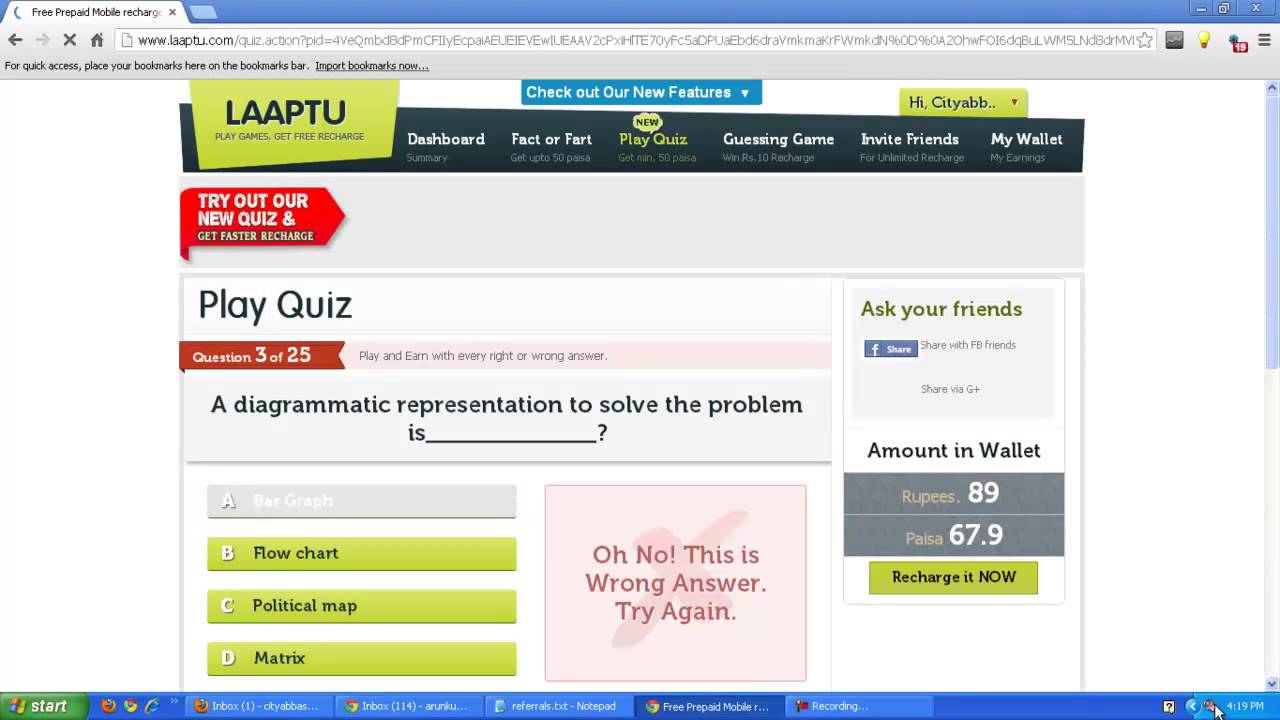Bookmark this page with the star icon
The image size is (1280, 720).
click(1145, 40)
